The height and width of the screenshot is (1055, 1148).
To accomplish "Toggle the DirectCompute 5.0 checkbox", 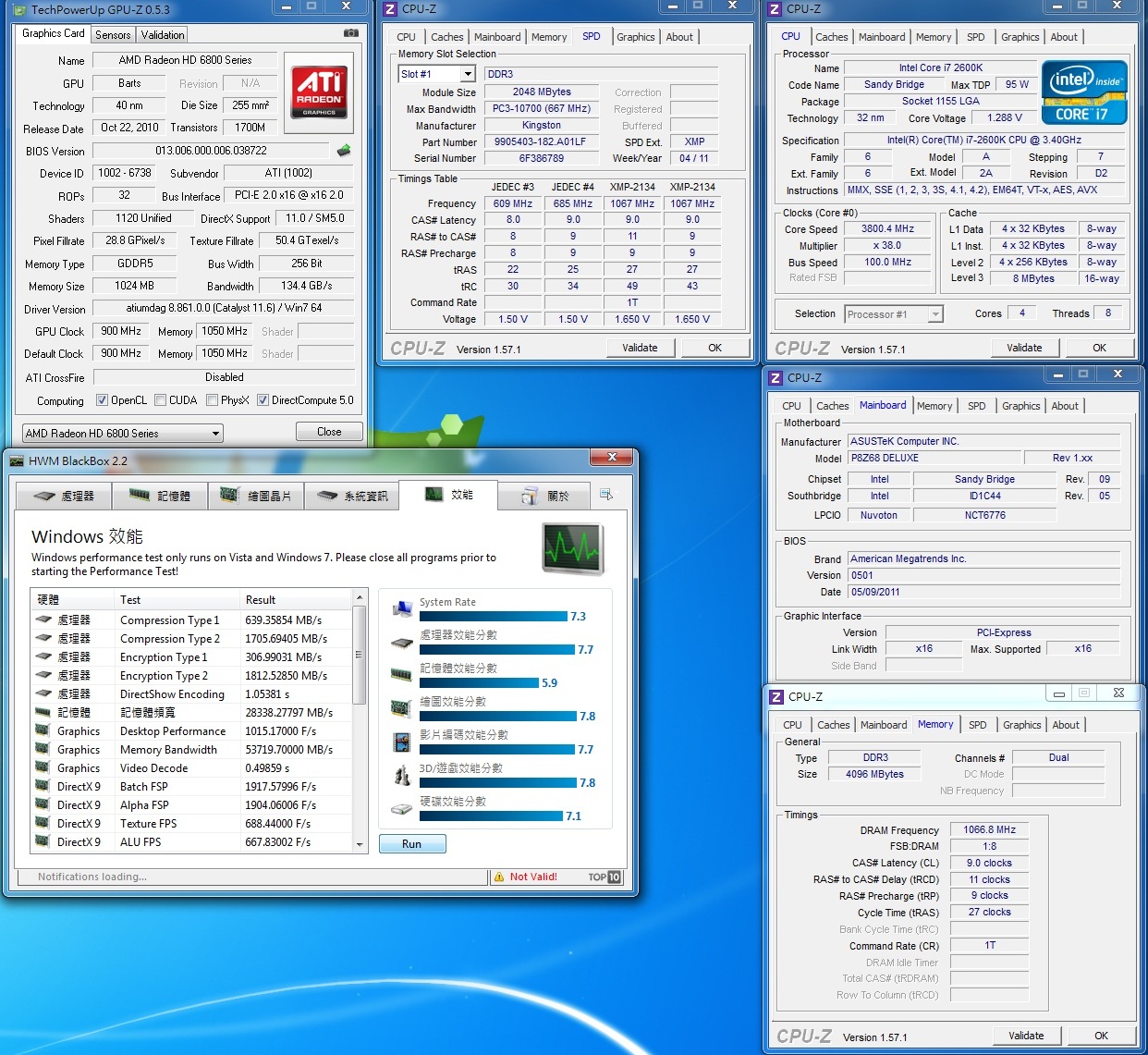I will [x=263, y=400].
